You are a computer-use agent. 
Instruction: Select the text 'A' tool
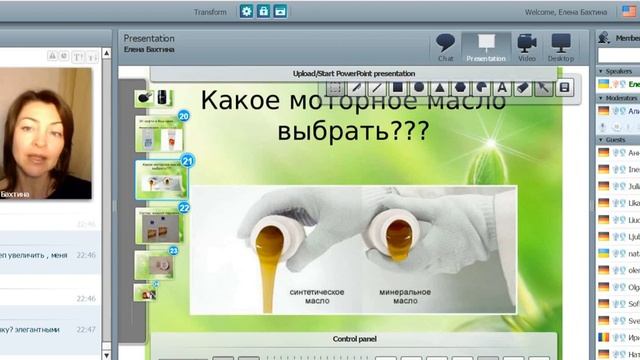coord(502,87)
